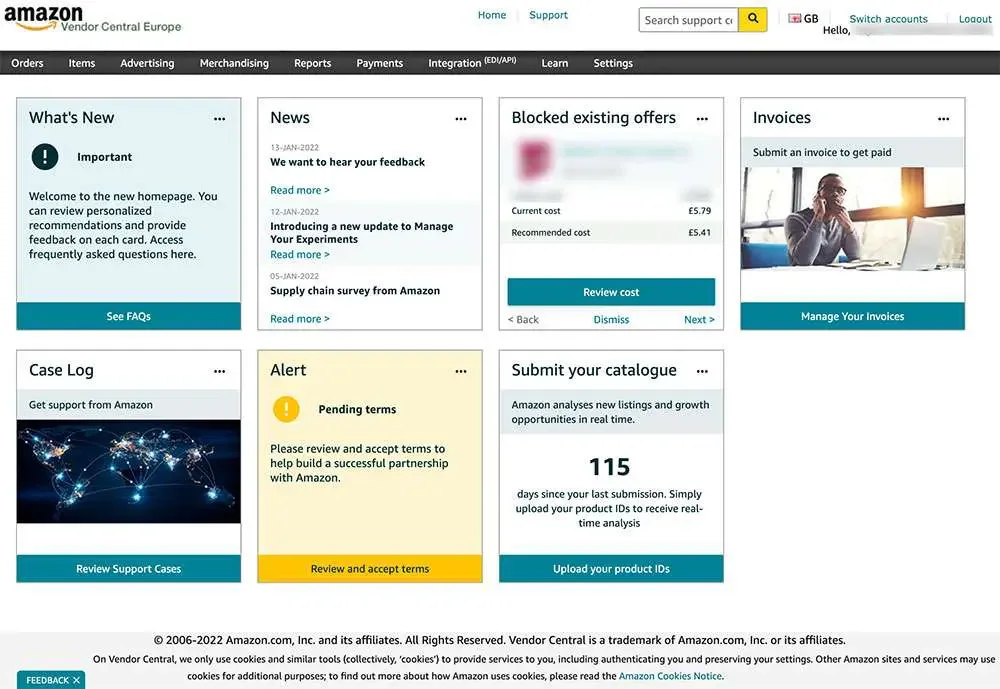Click the 115 days count
The width and height of the screenshot is (1000, 689).
[x=610, y=466]
